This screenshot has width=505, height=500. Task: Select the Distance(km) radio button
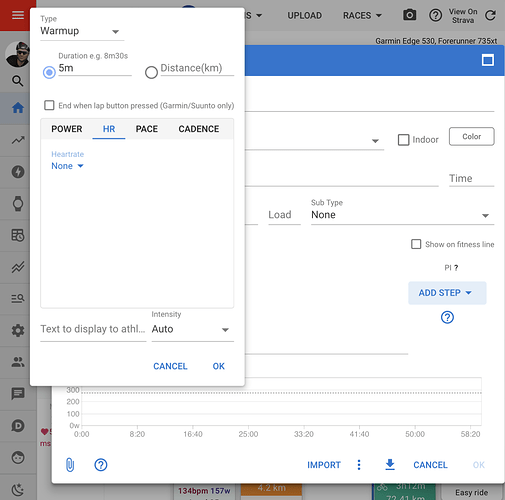tap(151, 72)
